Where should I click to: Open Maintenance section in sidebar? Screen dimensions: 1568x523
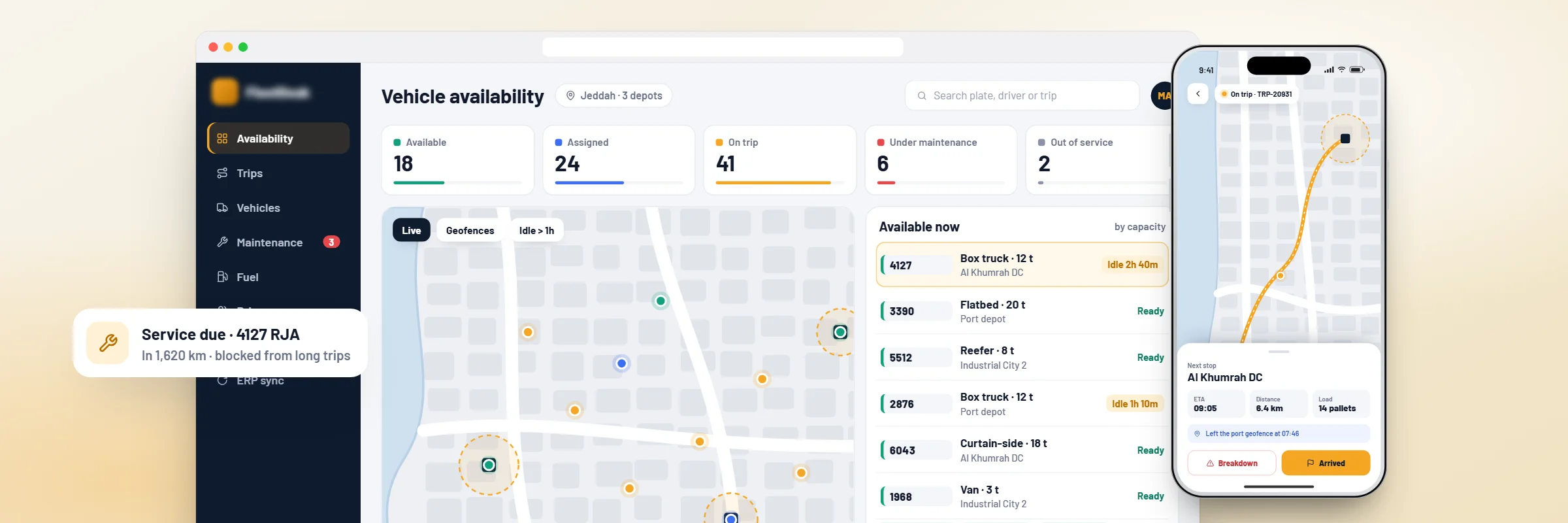click(x=278, y=243)
